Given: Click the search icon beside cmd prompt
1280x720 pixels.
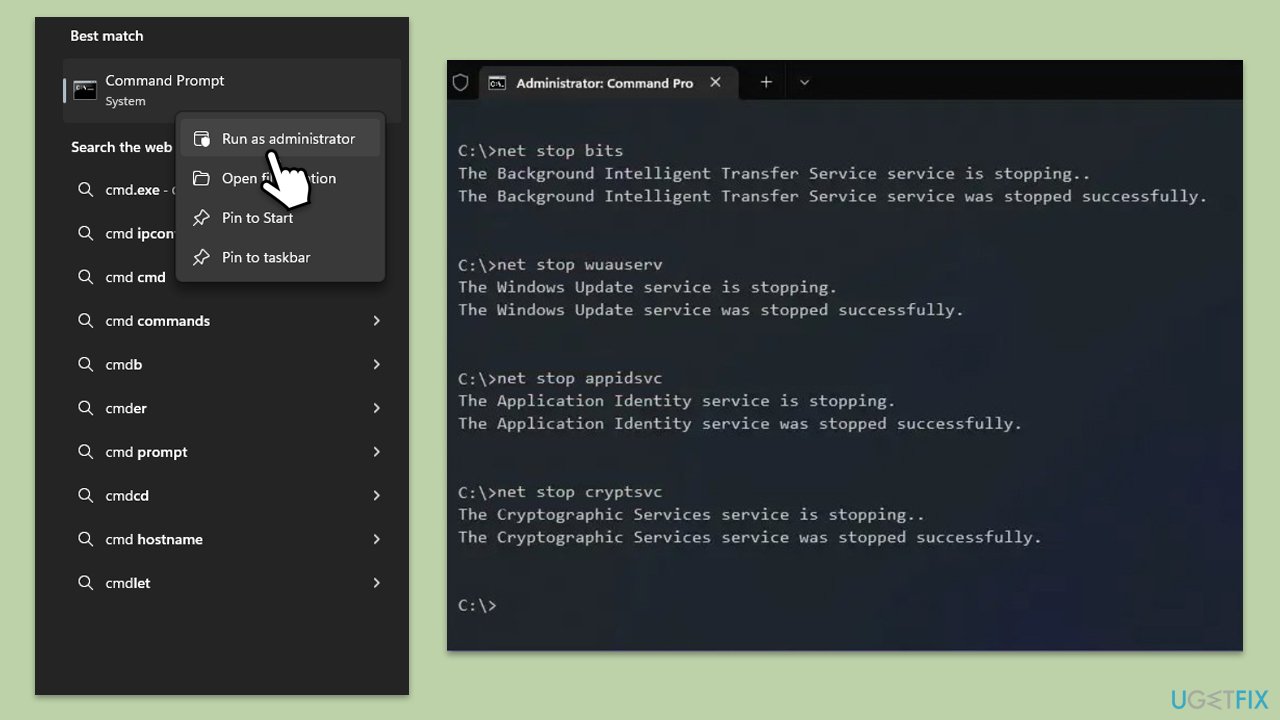Looking at the screenshot, I should pyautogui.click(x=86, y=451).
